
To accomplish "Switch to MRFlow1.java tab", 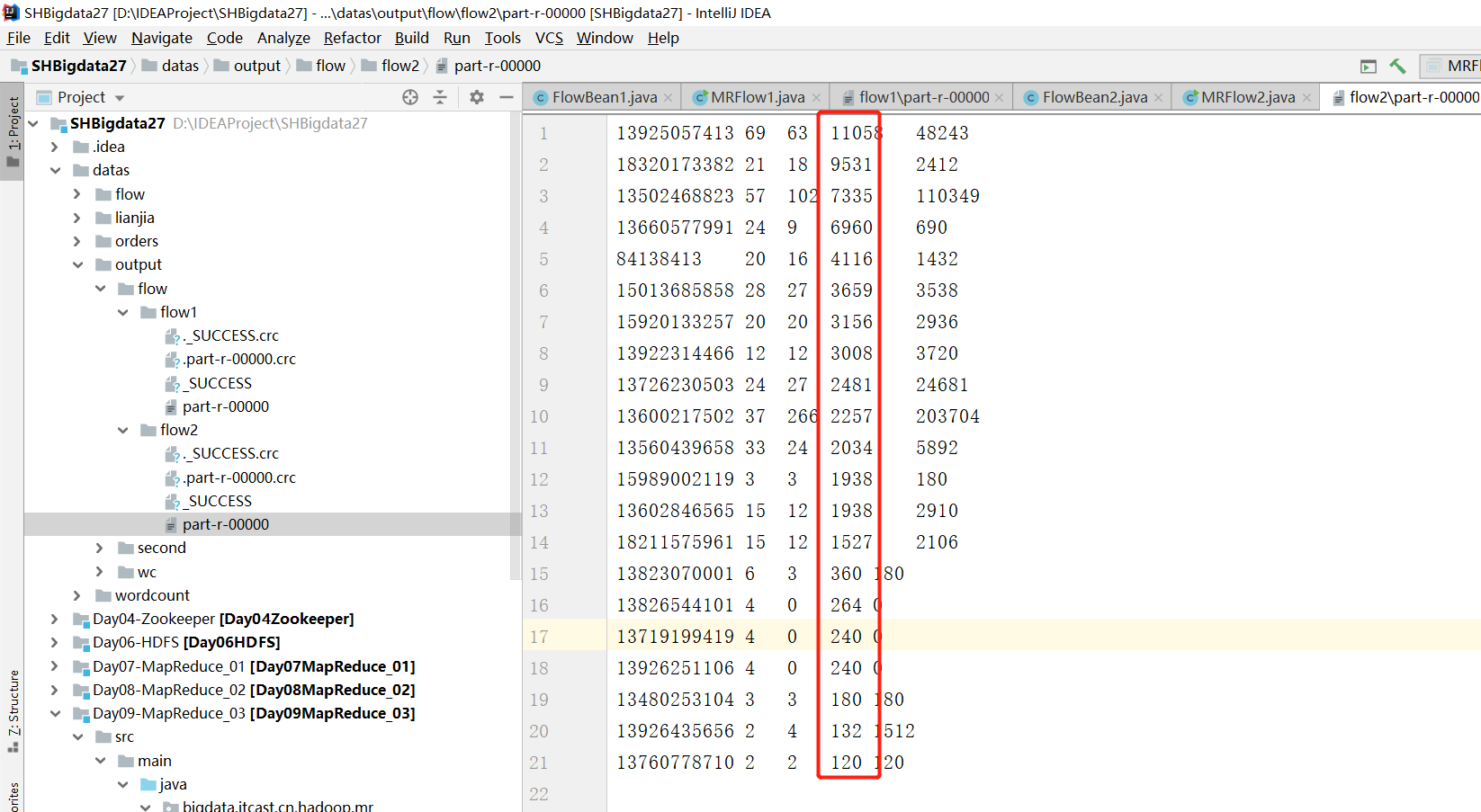I will click(757, 97).
